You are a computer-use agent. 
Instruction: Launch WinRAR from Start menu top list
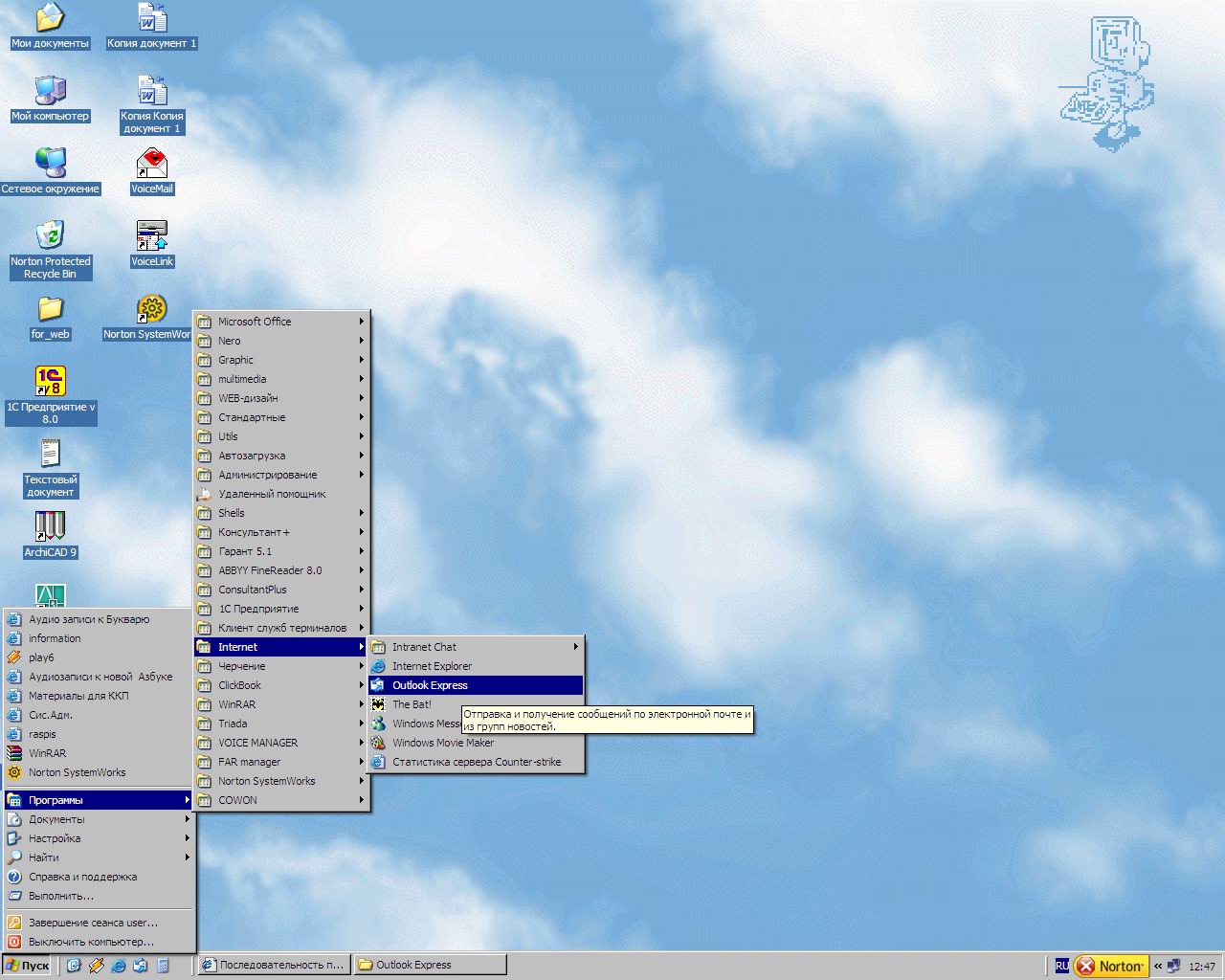click(100, 753)
